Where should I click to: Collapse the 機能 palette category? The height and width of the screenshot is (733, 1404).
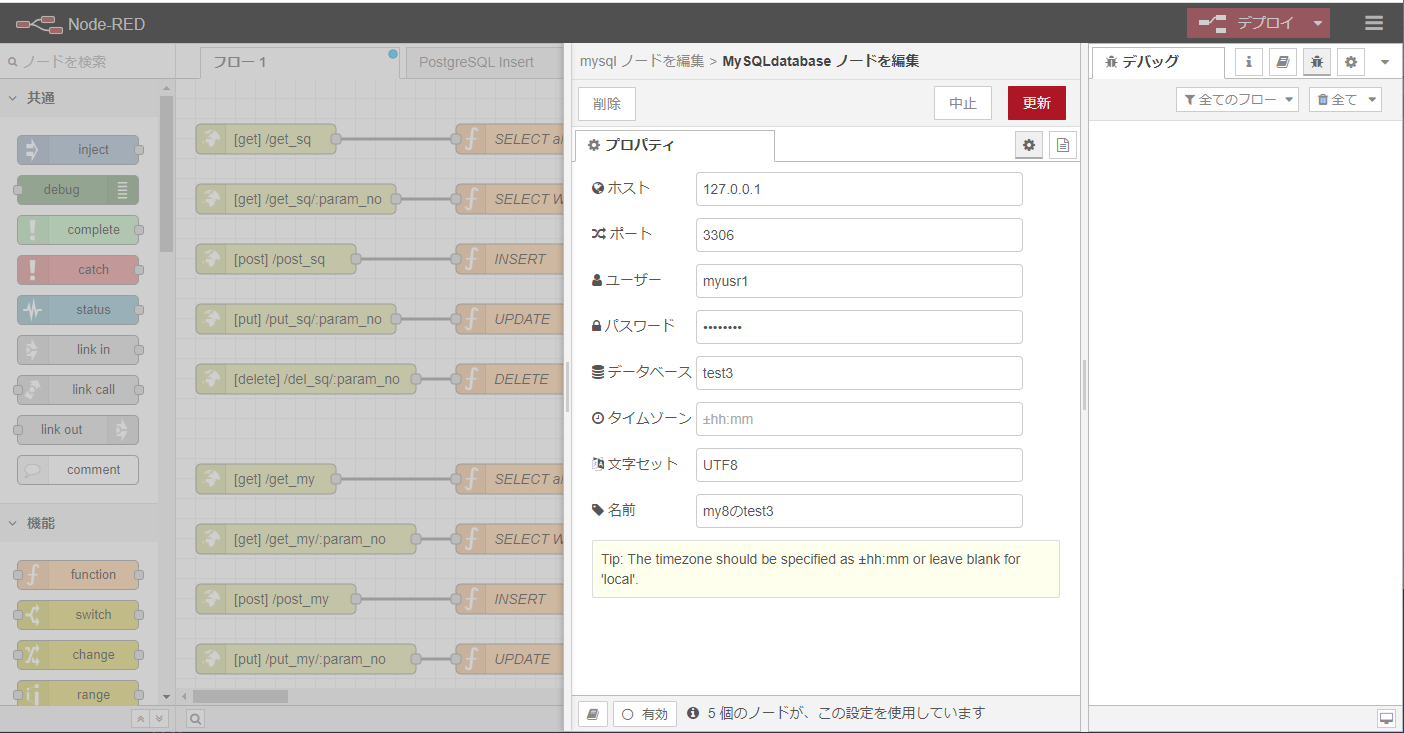click(x=79, y=523)
